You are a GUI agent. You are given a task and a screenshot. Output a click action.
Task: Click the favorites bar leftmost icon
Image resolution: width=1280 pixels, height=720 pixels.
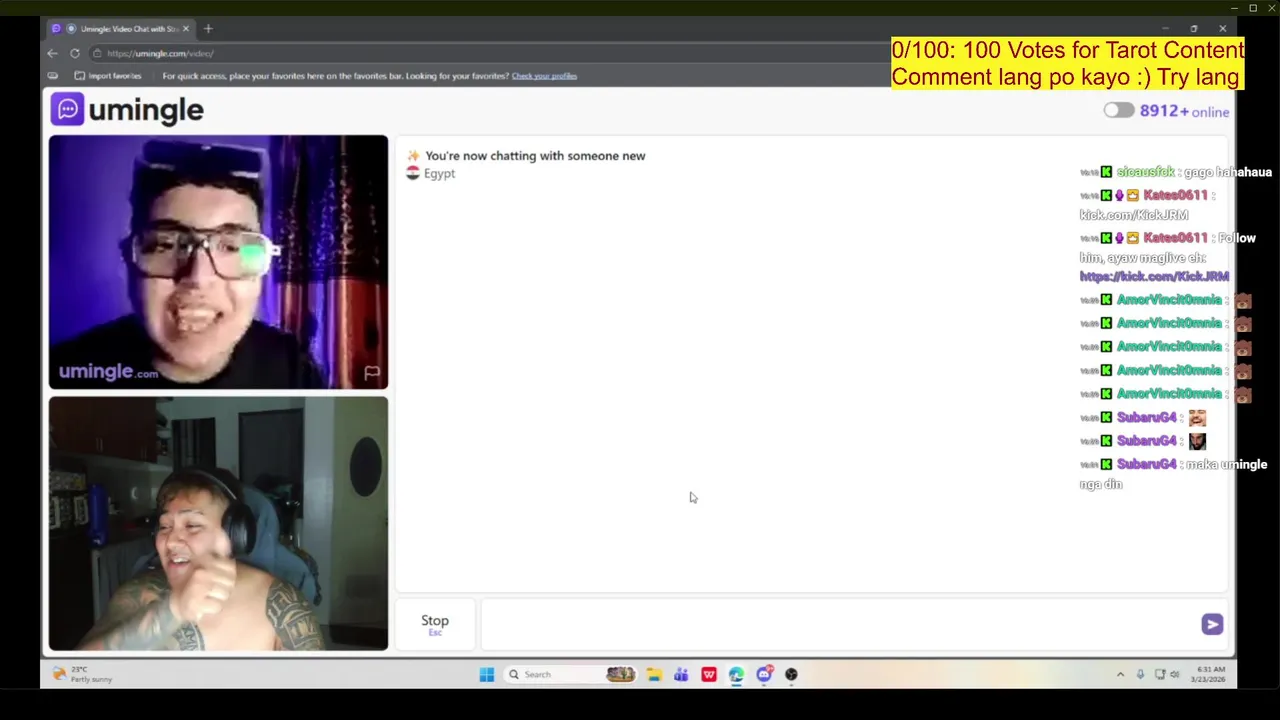53,75
